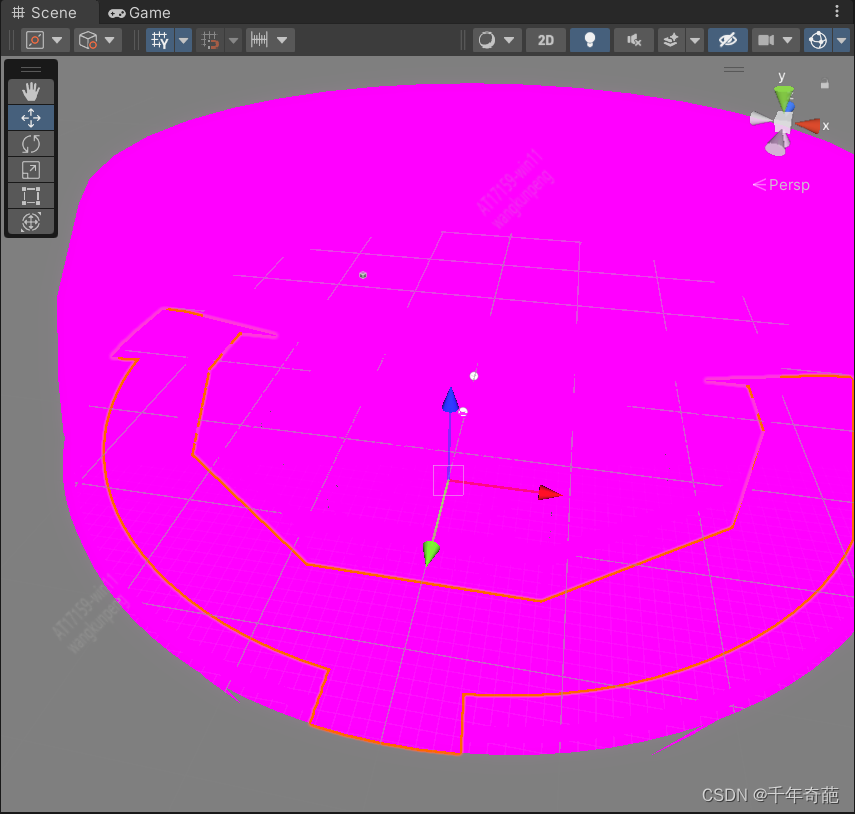
Task: Toggle 2D view mode
Action: pyautogui.click(x=546, y=40)
